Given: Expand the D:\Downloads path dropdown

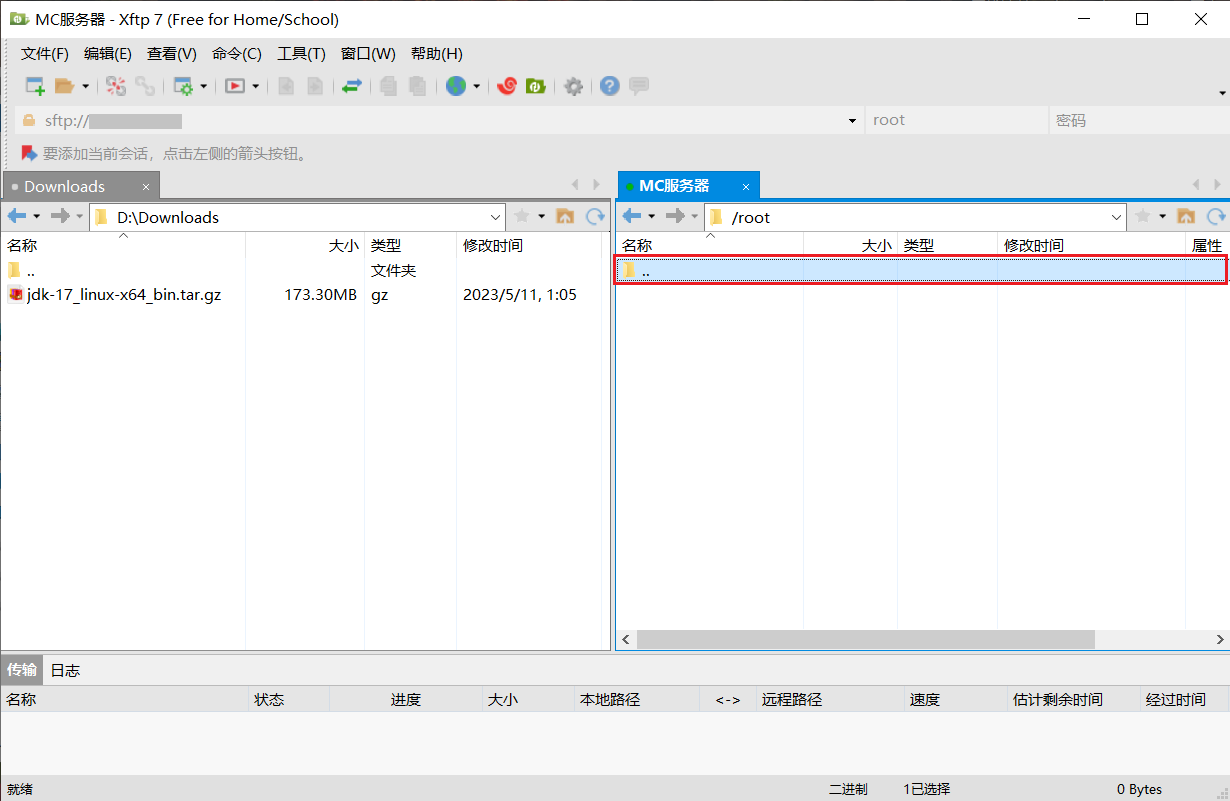Looking at the screenshot, I should [x=496, y=217].
